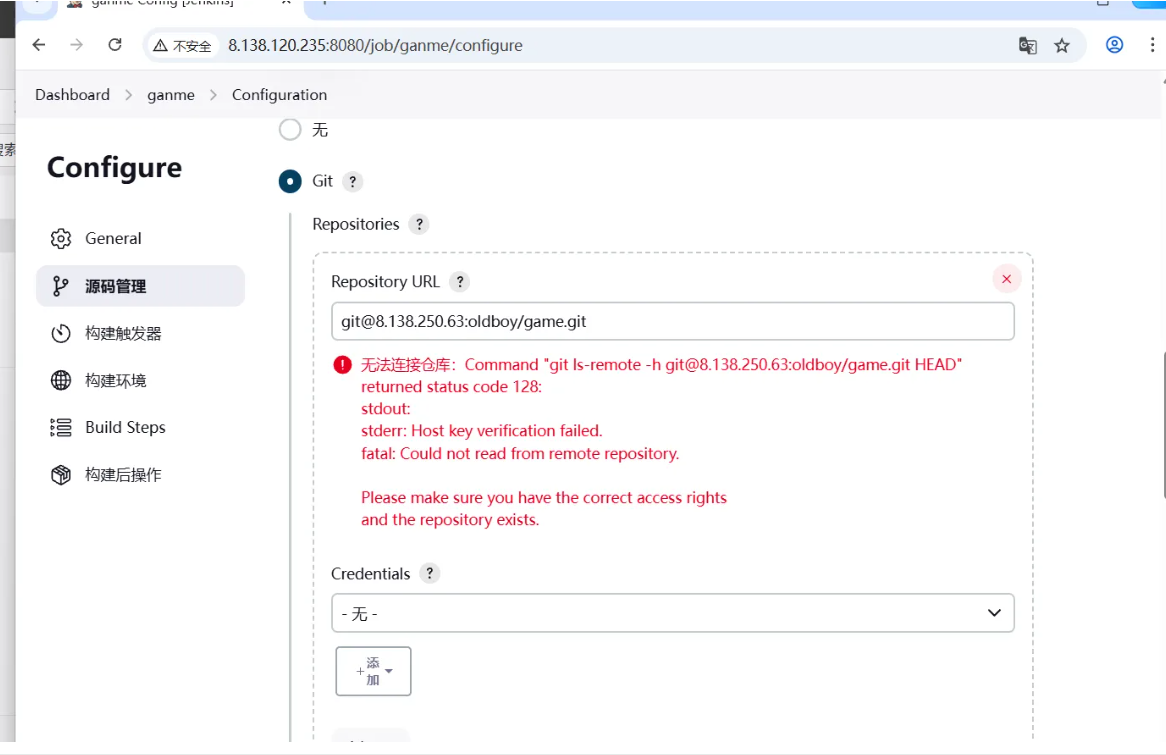
Task: Click the 'returned status code 128' text
Action: click(451, 387)
